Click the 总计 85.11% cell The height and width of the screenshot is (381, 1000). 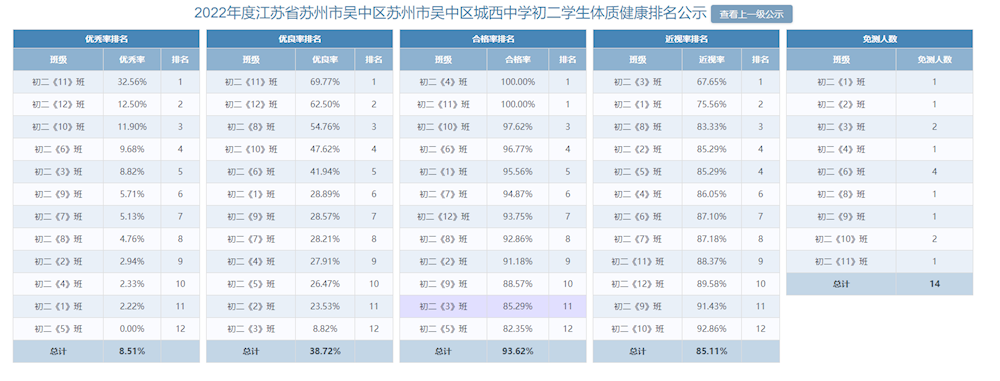[712, 351]
